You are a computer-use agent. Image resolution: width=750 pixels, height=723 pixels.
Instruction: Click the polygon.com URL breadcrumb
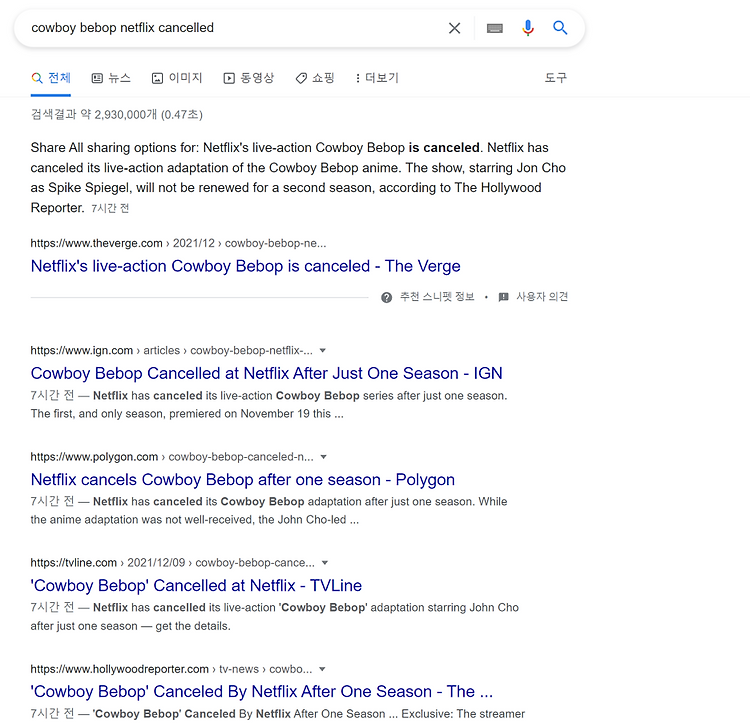point(172,457)
